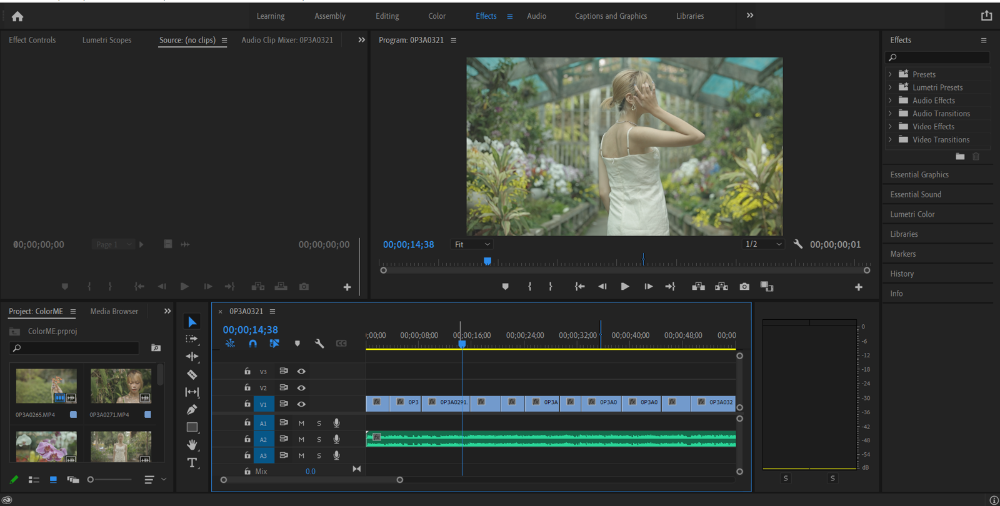1000x506 pixels.
Task: Expand the Lumetri Presets folder
Action: point(890,87)
